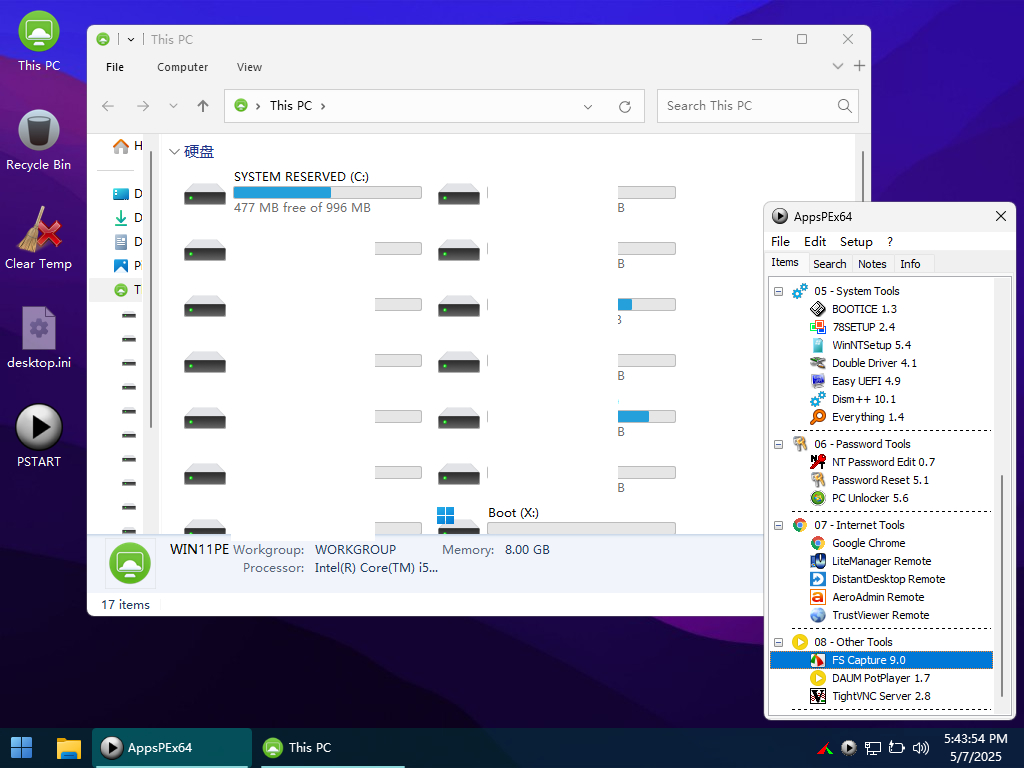
Task: Open WinNTSetup 5.4
Action: [x=871, y=345]
